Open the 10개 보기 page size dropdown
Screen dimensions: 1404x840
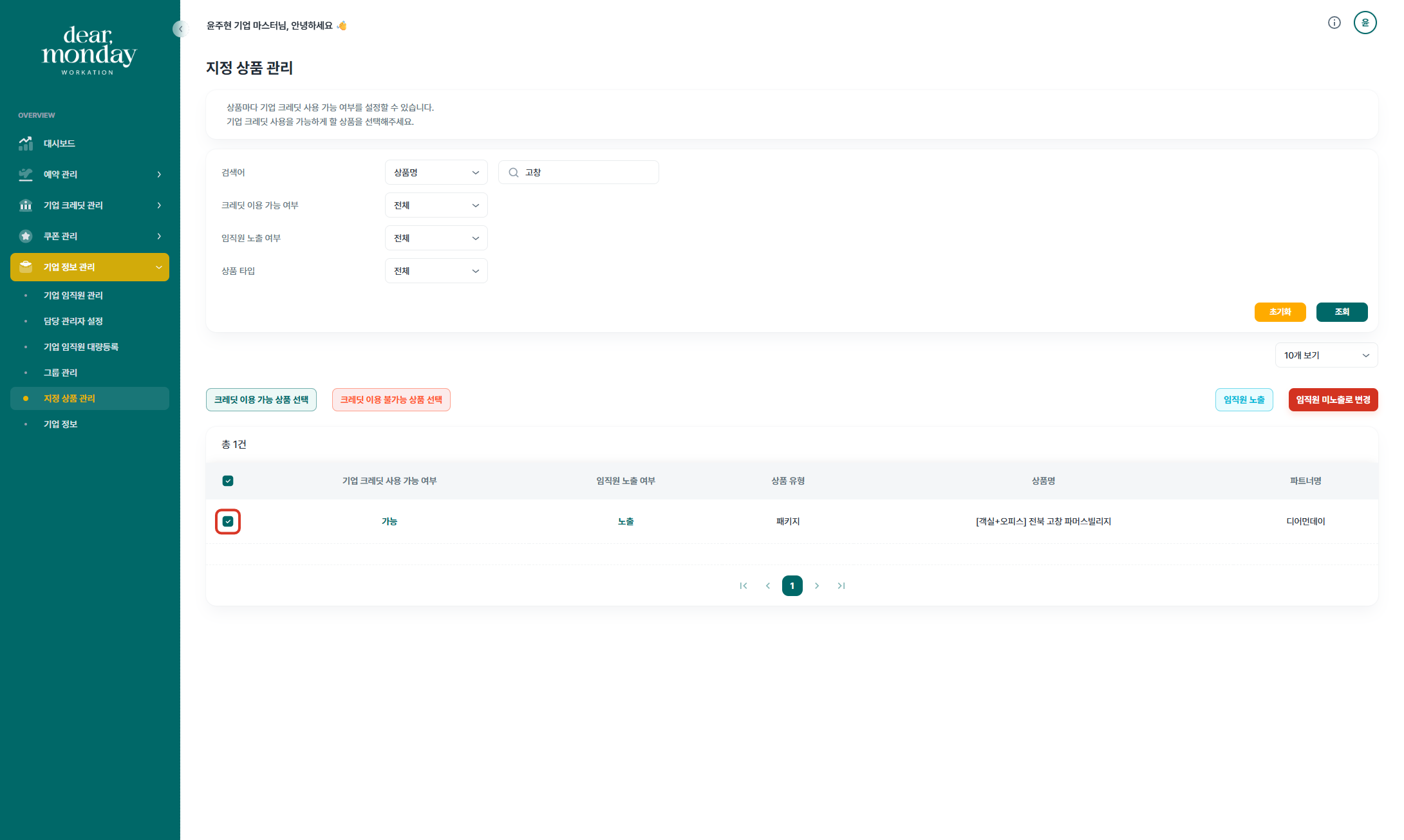(x=1325, y=355)
